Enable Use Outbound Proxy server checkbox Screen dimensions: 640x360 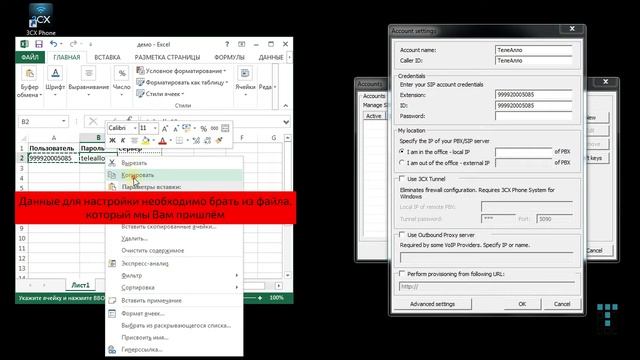tap(402, 235)
